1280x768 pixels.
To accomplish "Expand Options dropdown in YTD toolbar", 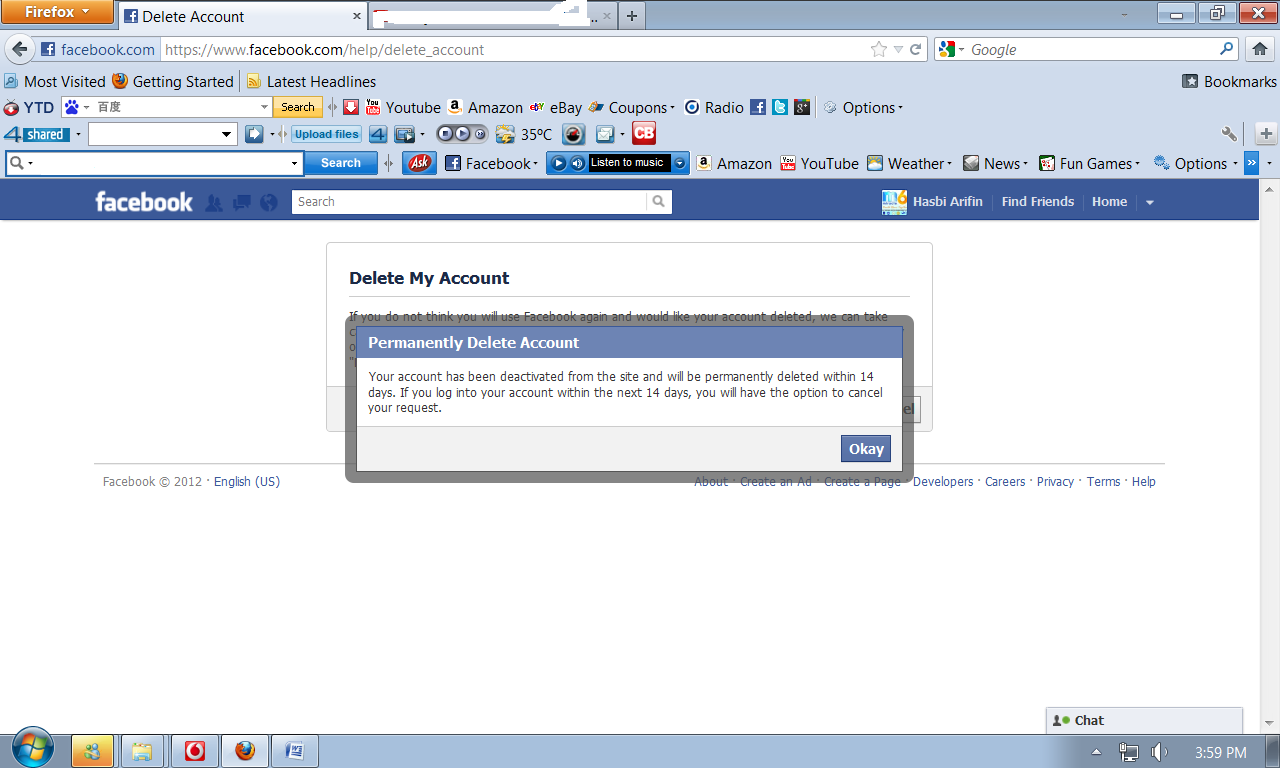I will pyautogui.click(x=901, y=108).
